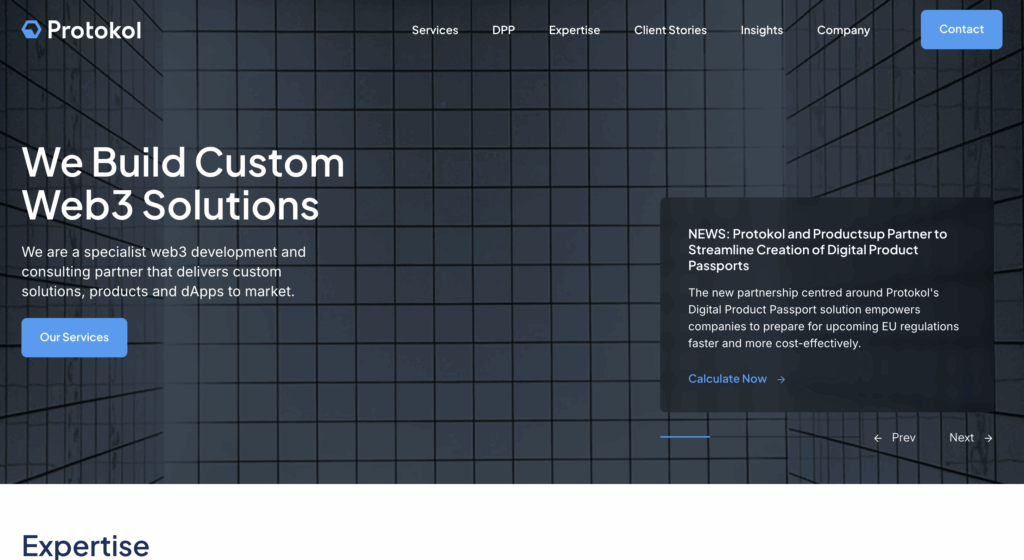Advance the carousel with Next

pos(971,438)
